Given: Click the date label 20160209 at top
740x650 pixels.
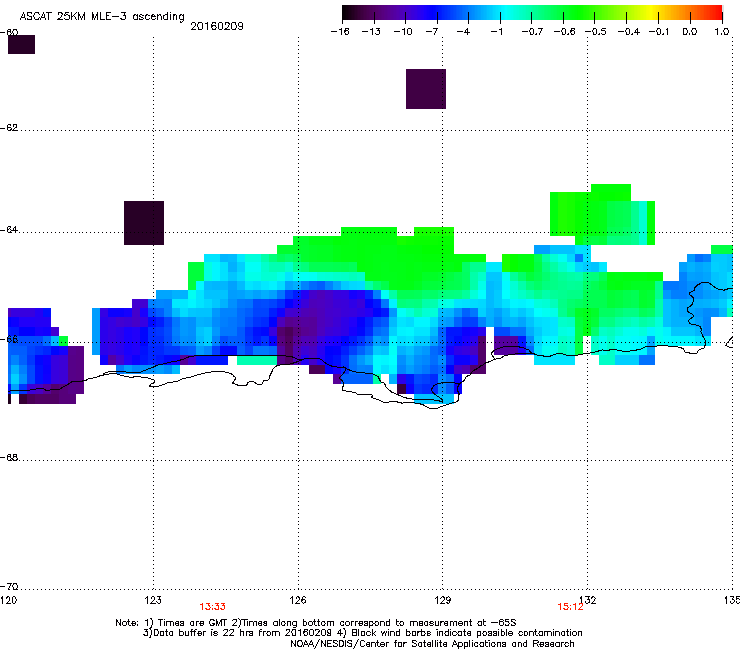Looking at the screenshot, I should (217, 26).
